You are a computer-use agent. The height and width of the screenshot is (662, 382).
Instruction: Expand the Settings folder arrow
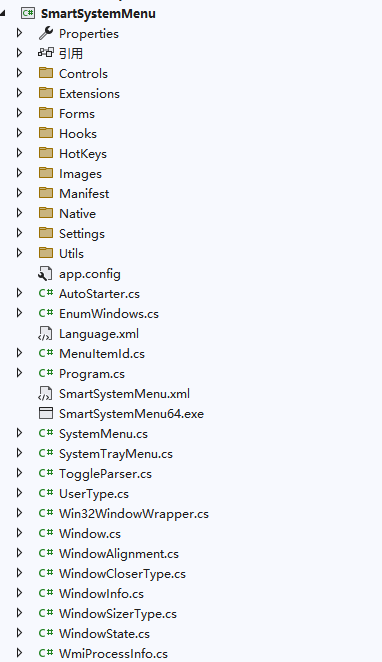19,233
